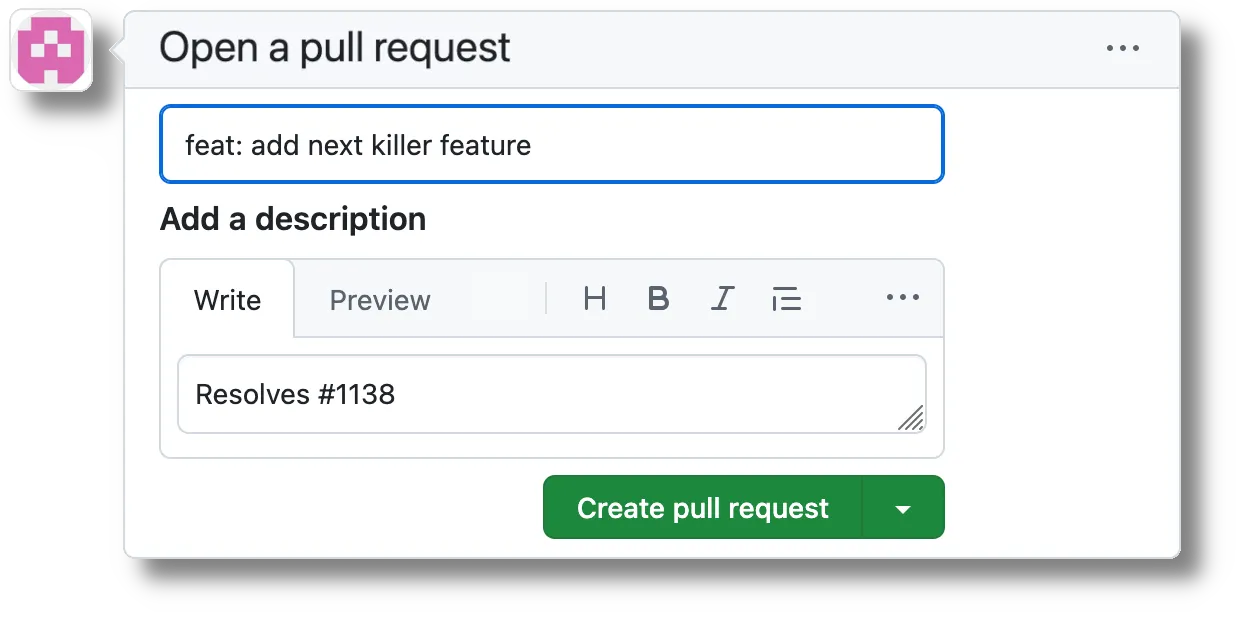
Task: Click inside the description editor area
Action: coord(551,394)
